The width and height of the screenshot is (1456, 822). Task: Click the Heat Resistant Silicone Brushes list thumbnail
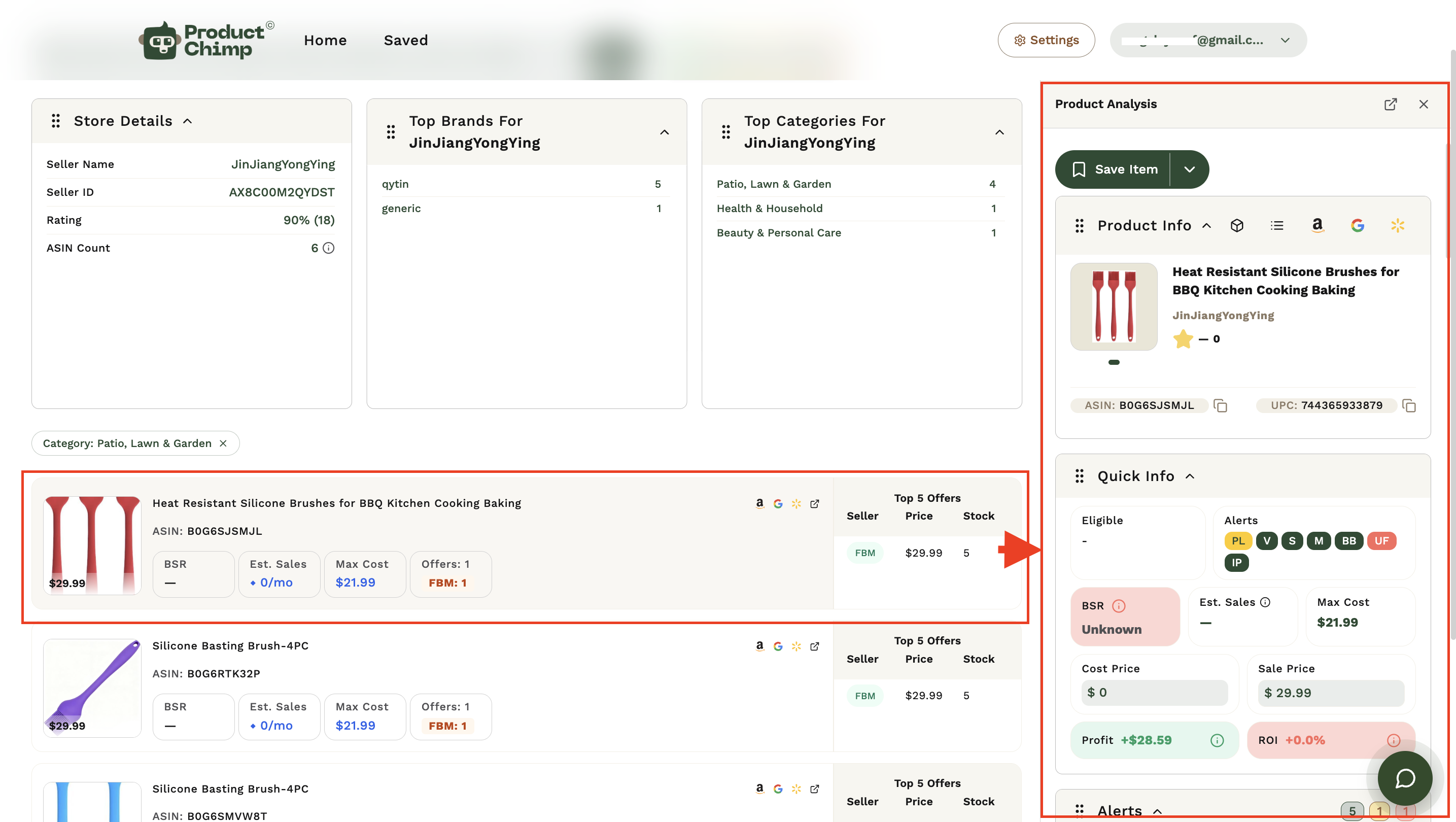coord(92,545)
